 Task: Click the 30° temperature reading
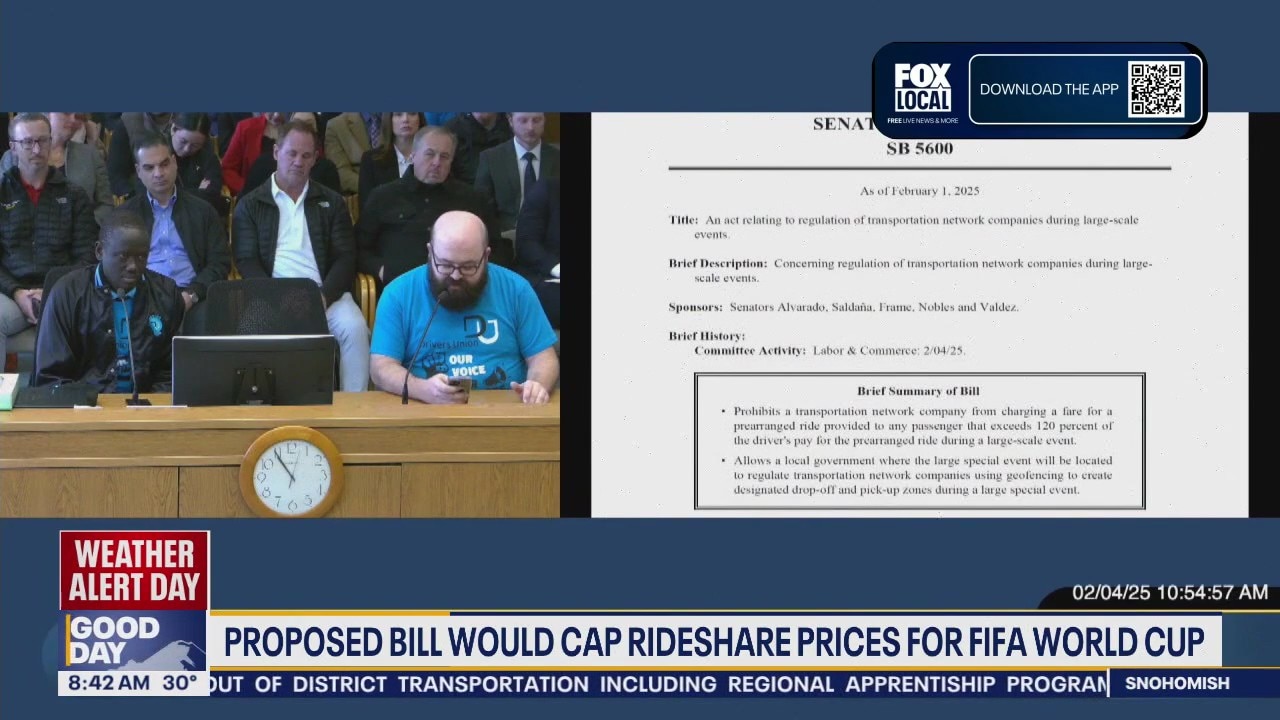[x=180, y=684]
